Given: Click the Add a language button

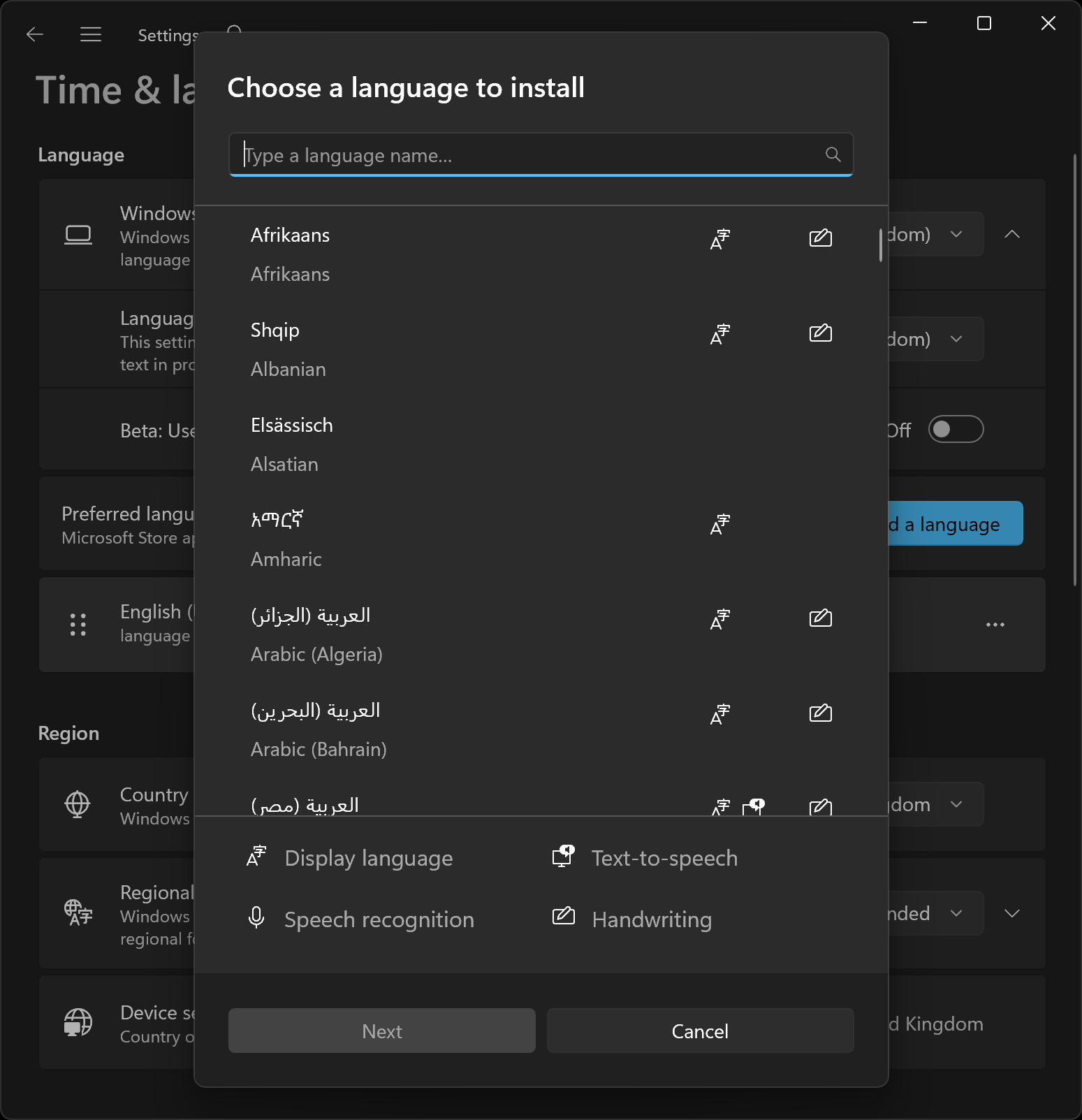Looking at the screenshot, I should point(955,523).
